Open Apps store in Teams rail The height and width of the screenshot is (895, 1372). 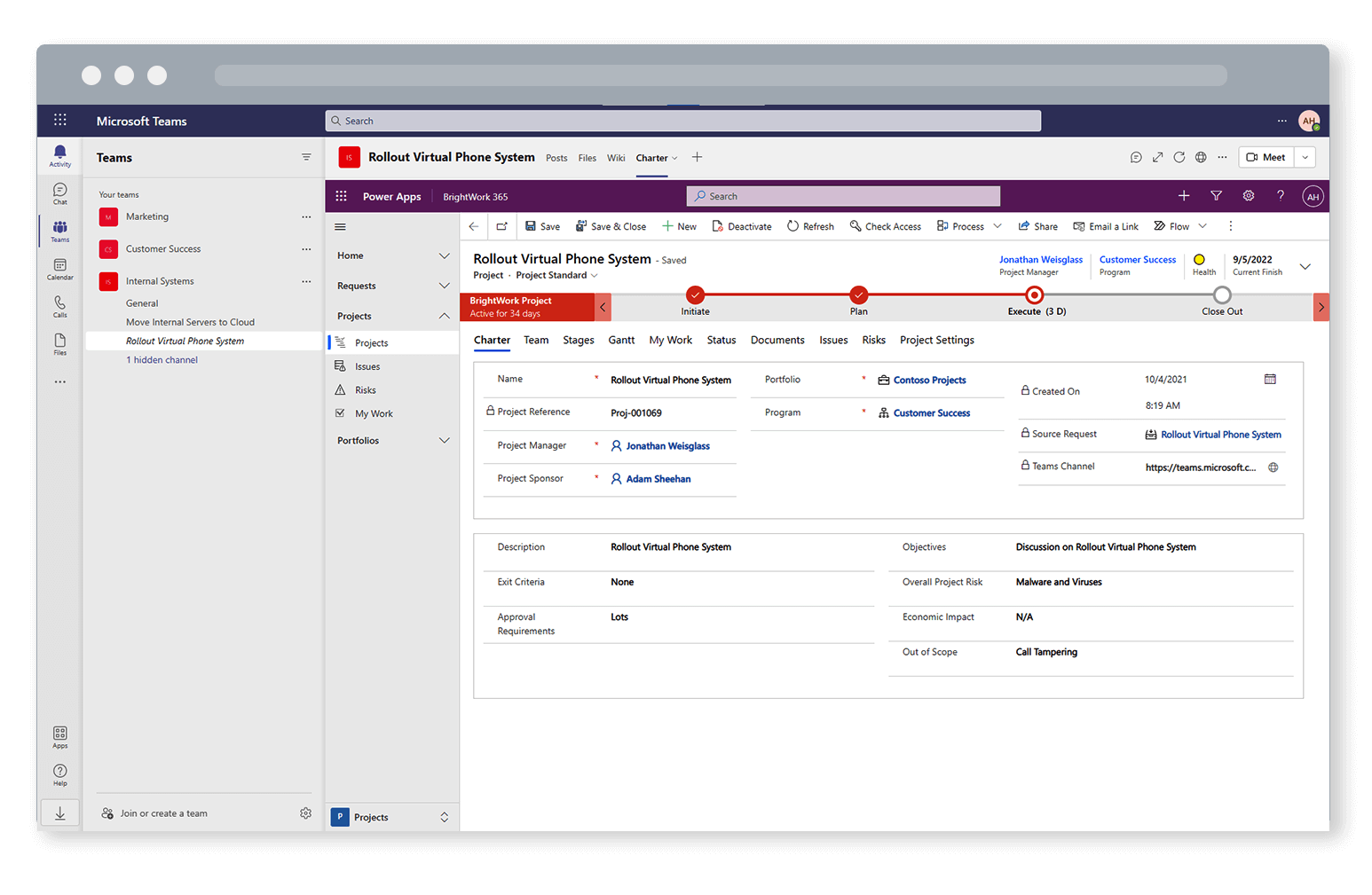pos(59,737)
